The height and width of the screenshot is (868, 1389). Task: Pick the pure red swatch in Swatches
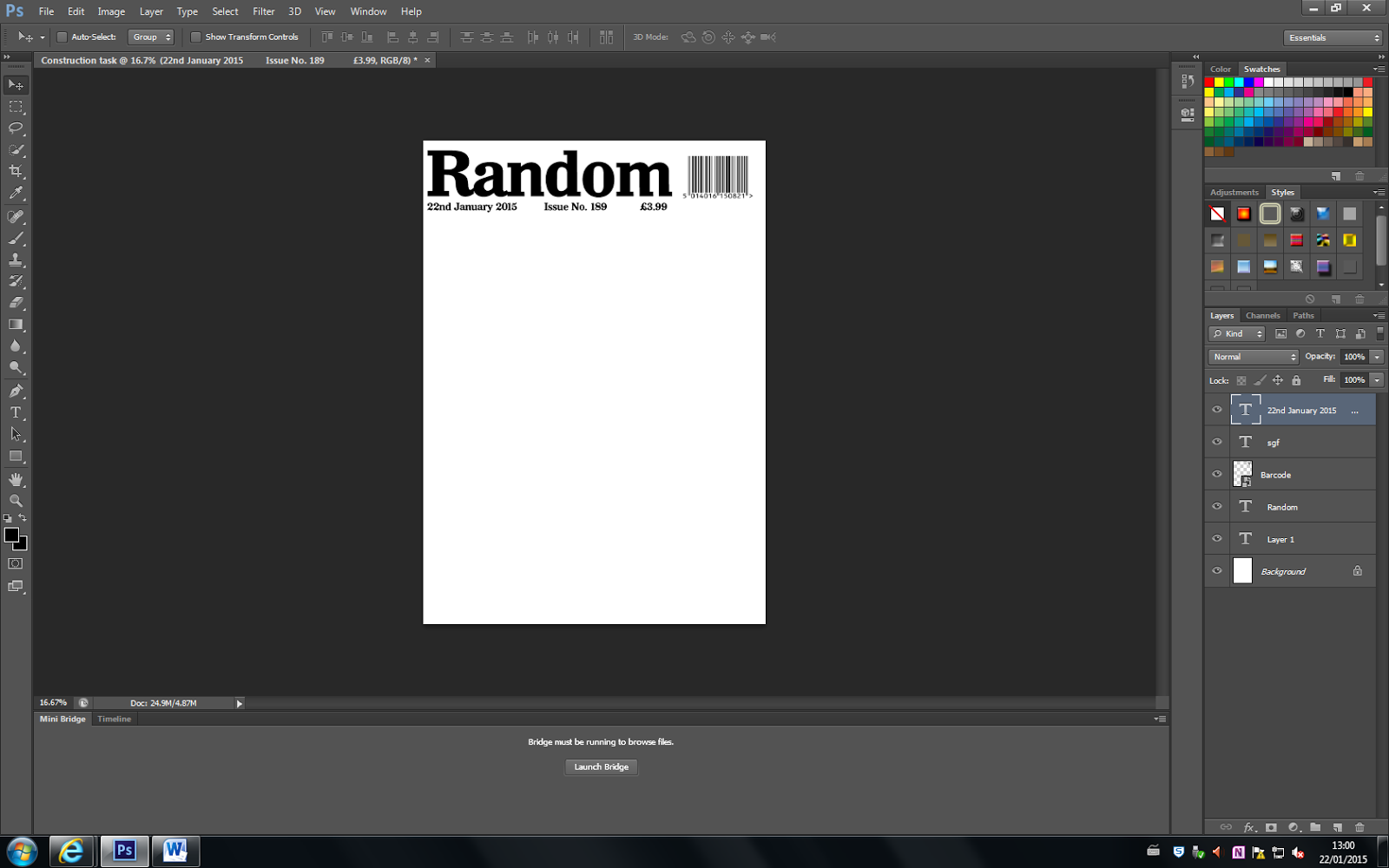coord(1208,82)
